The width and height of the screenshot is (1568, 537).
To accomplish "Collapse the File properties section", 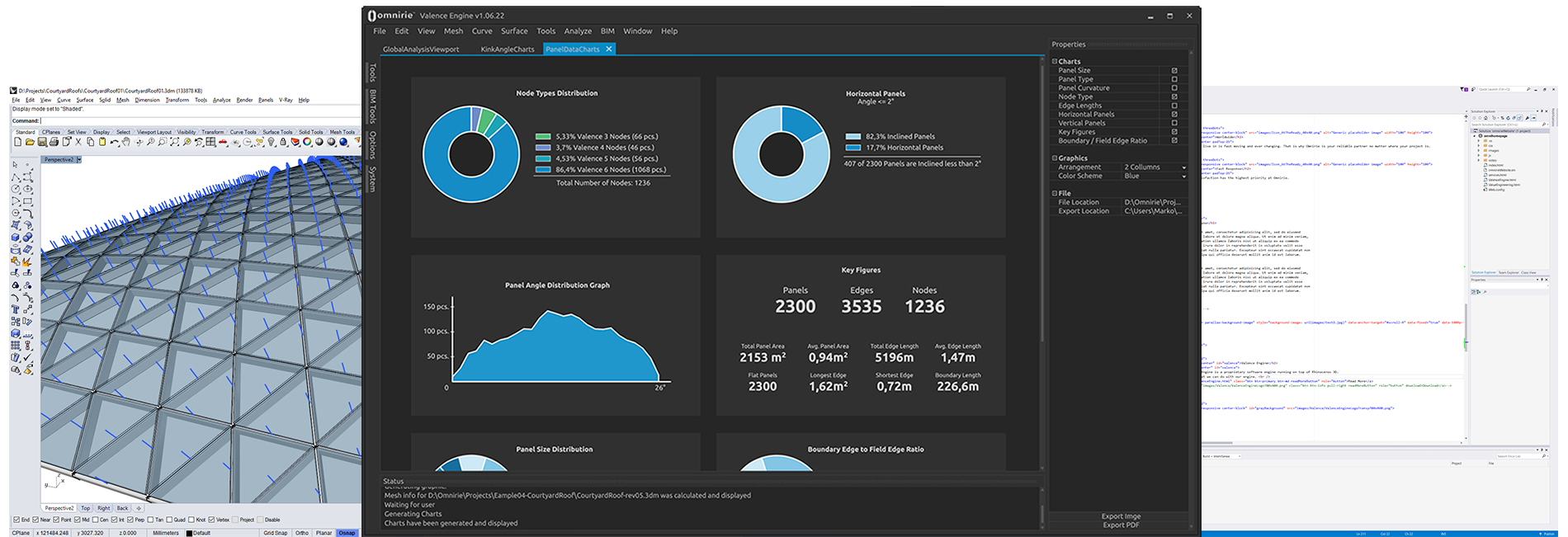I will [1055, 194].
